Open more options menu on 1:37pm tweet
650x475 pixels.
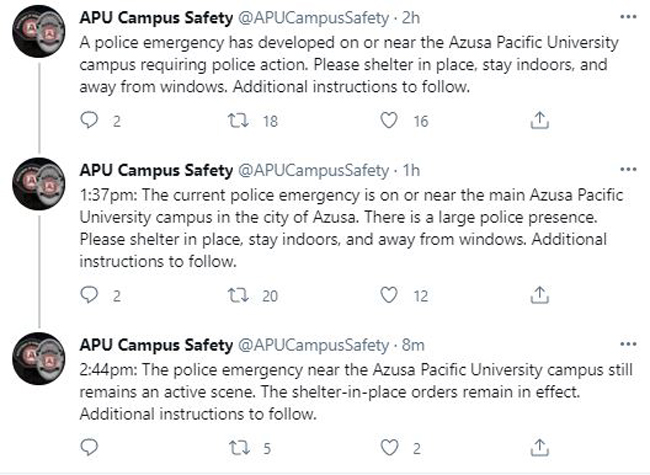(628, 169)
